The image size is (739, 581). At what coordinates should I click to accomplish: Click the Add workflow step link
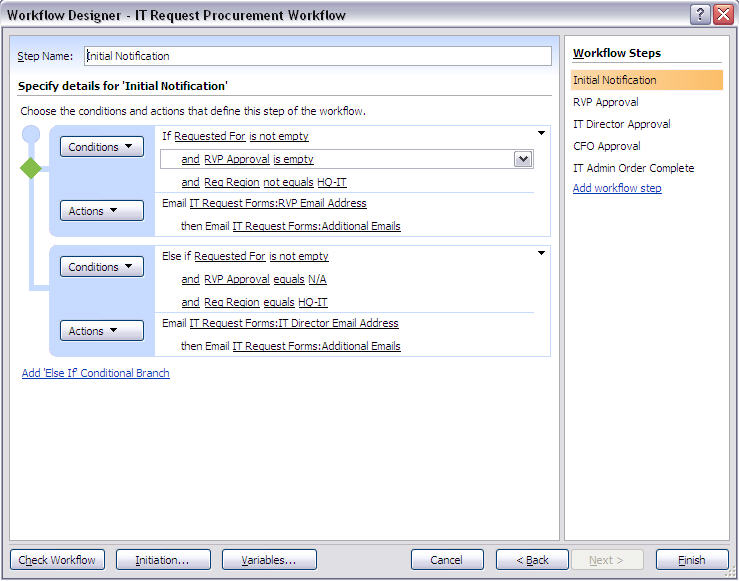click(x=617, y=188)
